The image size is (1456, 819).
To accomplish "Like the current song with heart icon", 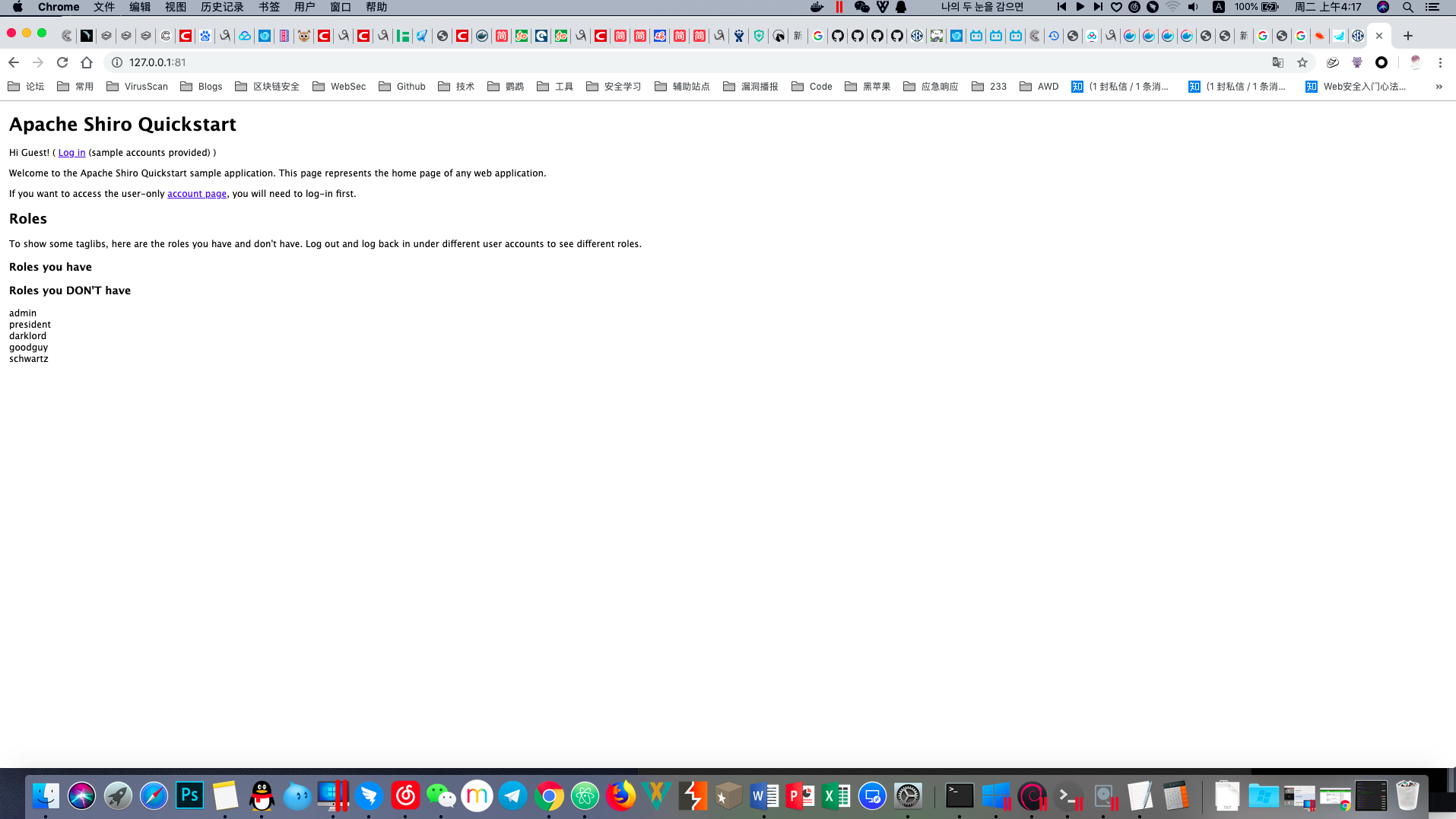I will pyautogui.click(x=1116, y=7).
